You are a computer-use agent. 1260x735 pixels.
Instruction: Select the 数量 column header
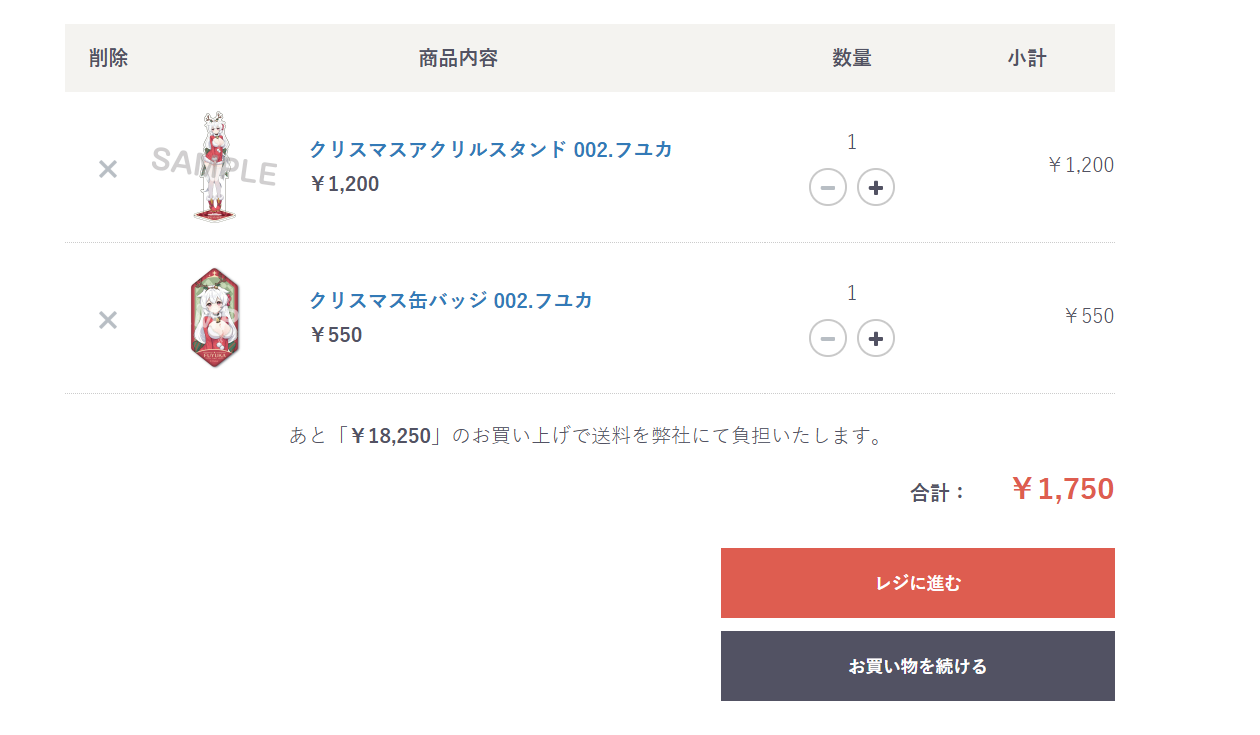852,58
